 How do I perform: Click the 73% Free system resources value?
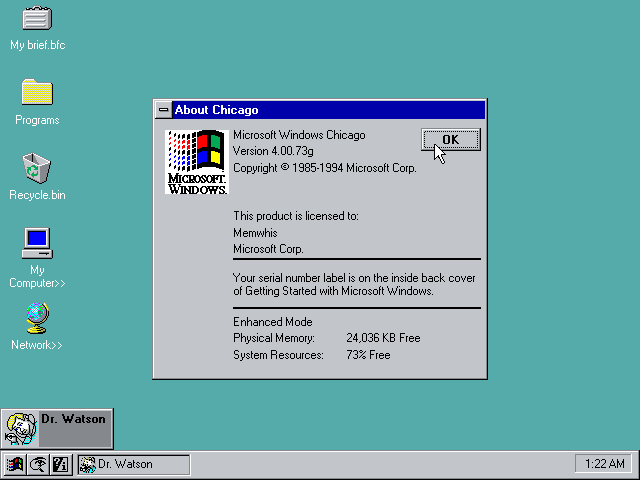[x=367, y=355]
